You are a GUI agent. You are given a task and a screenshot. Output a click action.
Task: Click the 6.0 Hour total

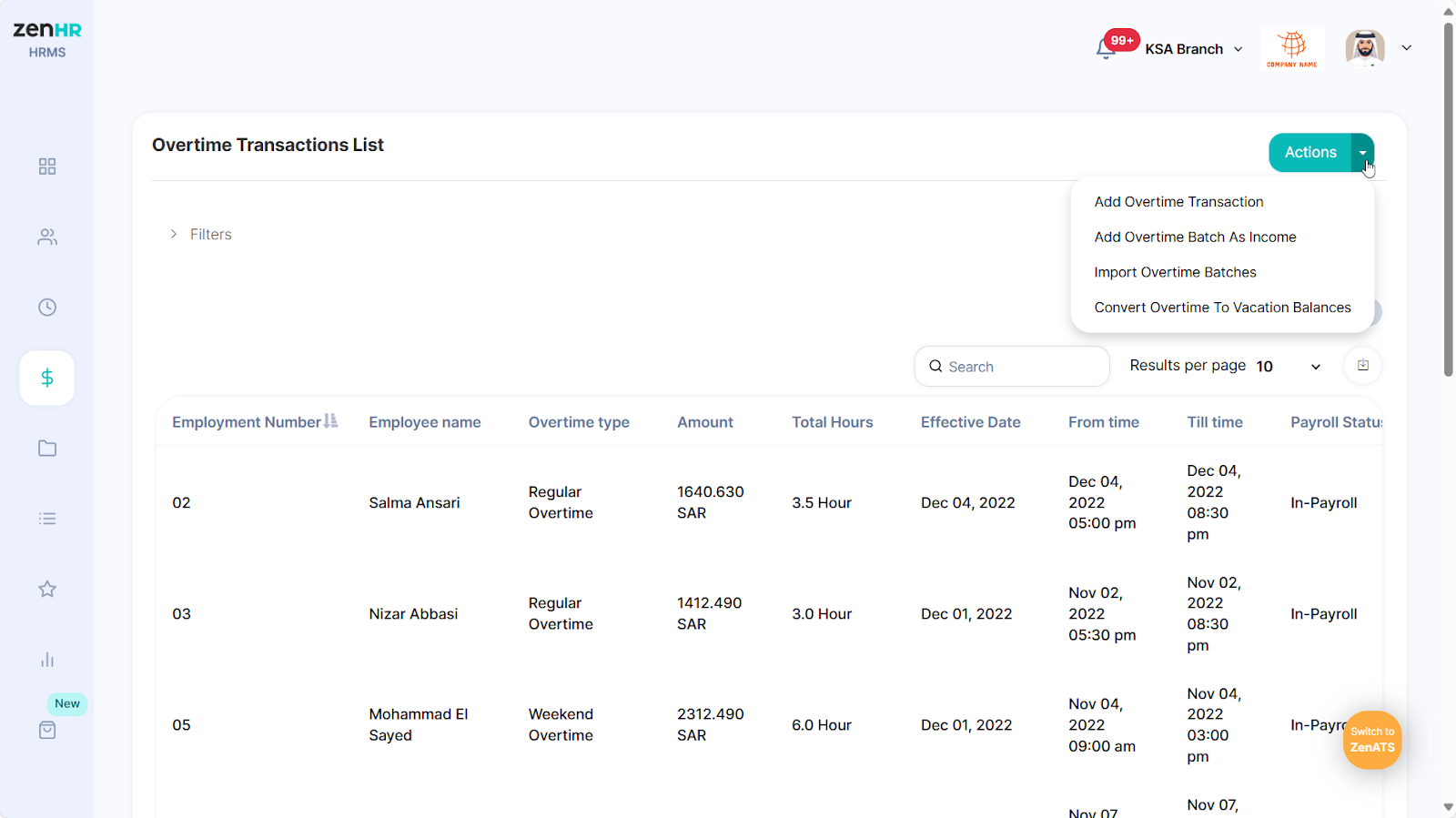[x=822, y=725]
